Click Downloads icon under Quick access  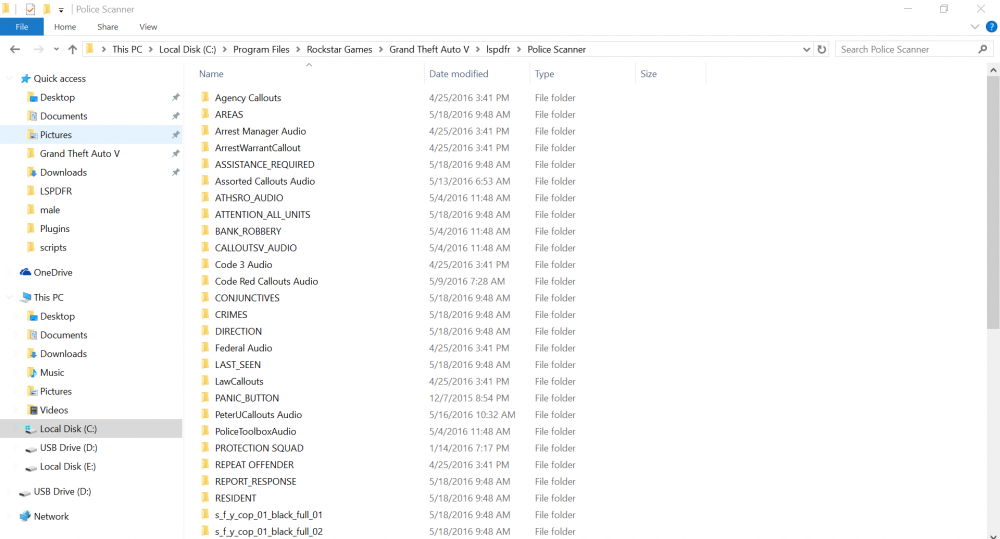click(32, 172)
